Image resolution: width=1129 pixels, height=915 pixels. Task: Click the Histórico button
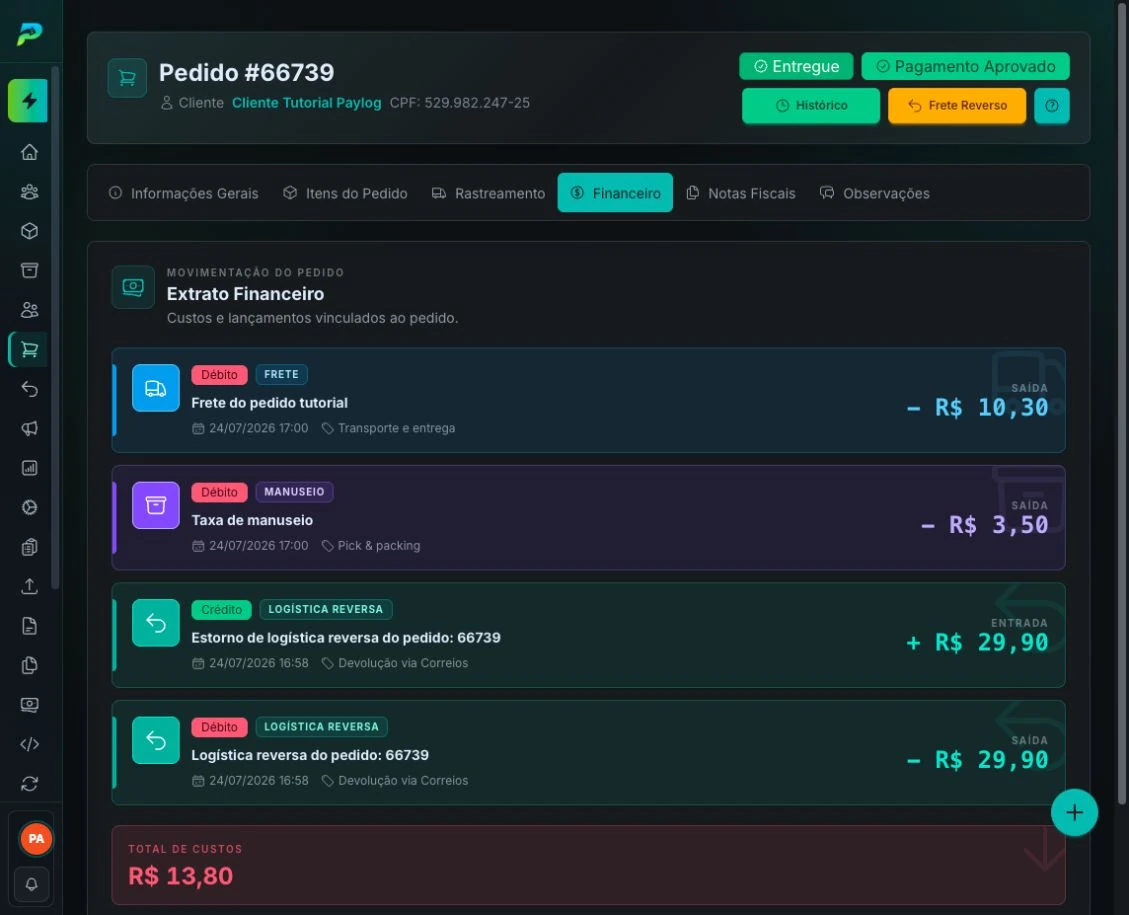coord(811,106)
